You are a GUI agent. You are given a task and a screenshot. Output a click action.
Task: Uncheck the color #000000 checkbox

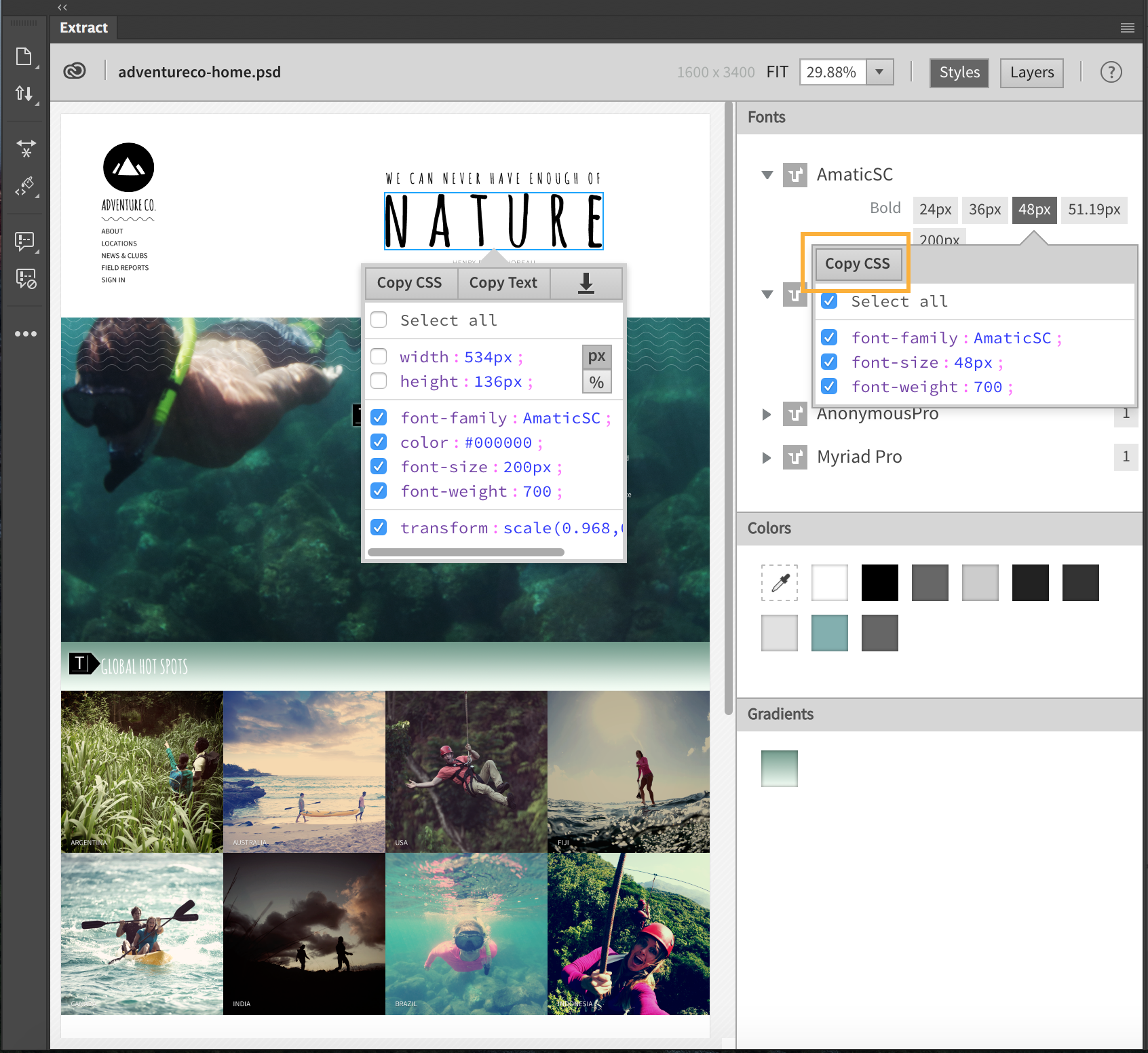379,442
